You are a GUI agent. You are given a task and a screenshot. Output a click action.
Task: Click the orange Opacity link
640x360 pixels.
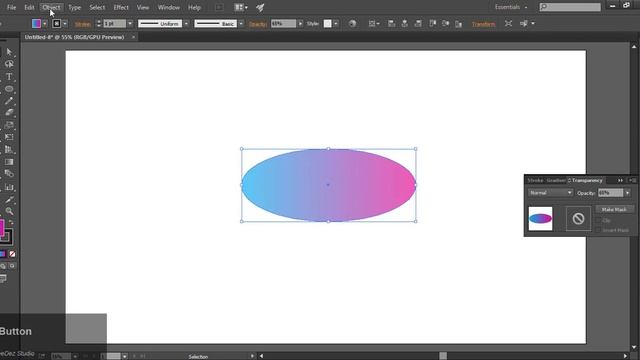(258, 24)
